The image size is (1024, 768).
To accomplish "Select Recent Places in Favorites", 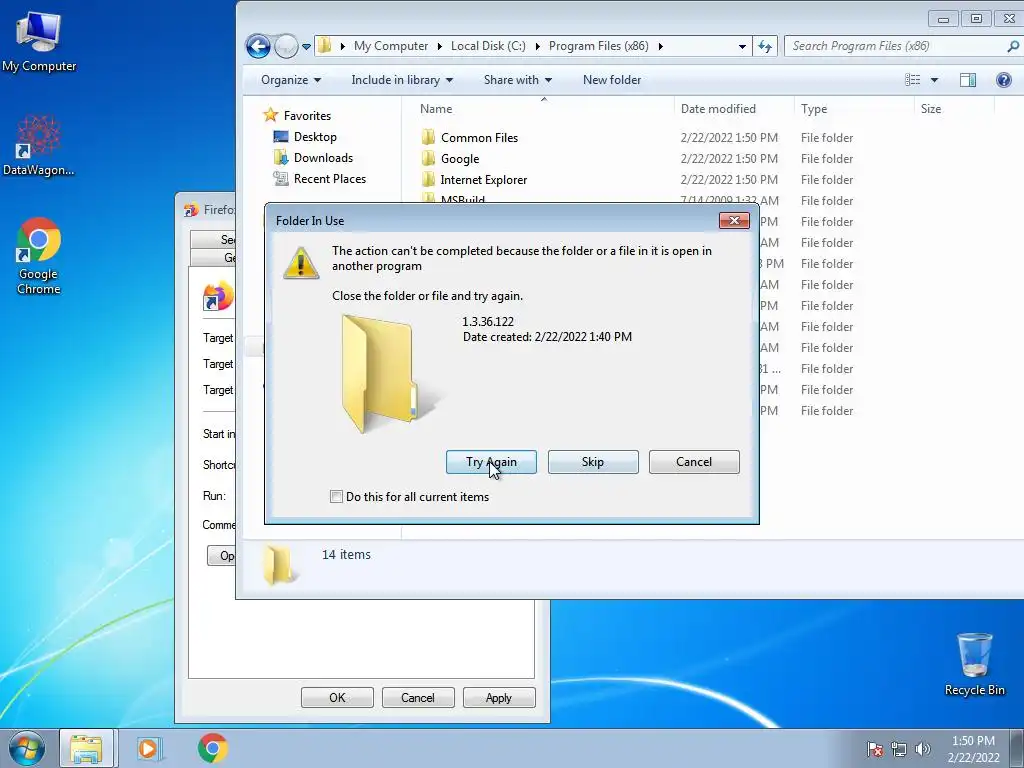I will (x=329, y=178).
